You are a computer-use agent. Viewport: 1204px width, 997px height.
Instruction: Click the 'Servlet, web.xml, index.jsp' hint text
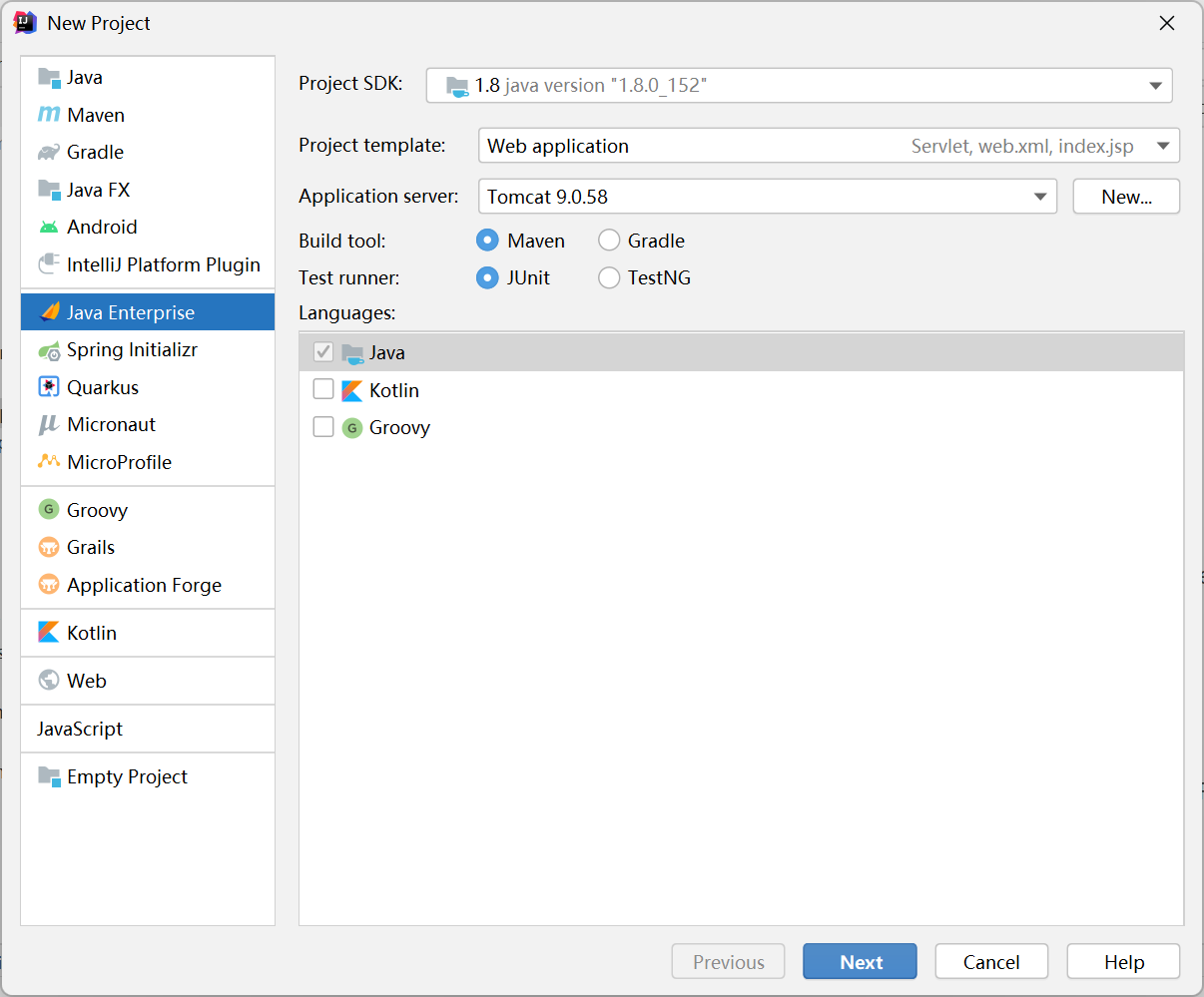1022,146
